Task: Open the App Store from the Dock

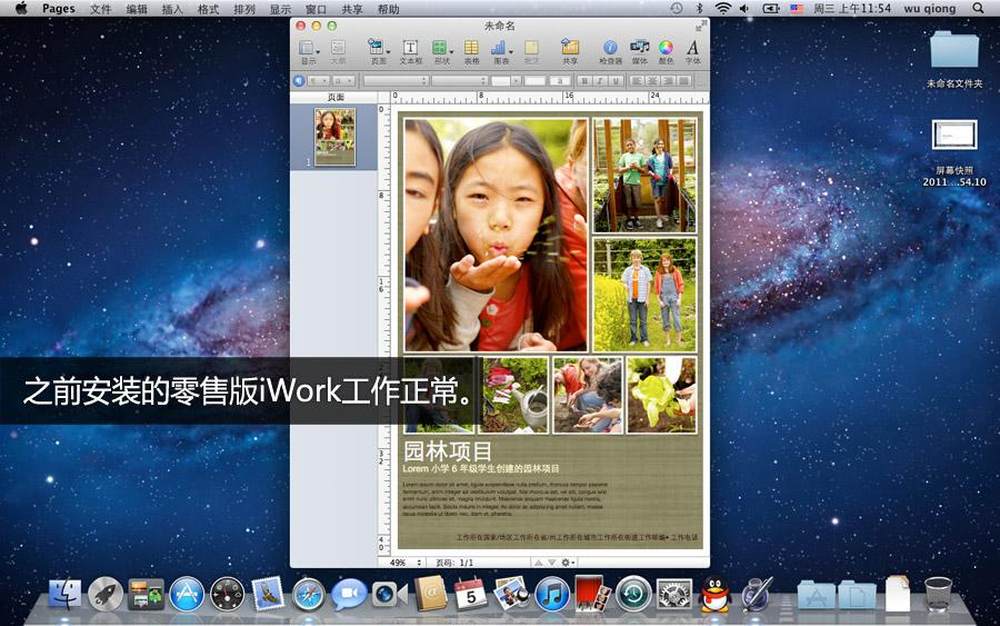Action: click(x=187, y=594)
